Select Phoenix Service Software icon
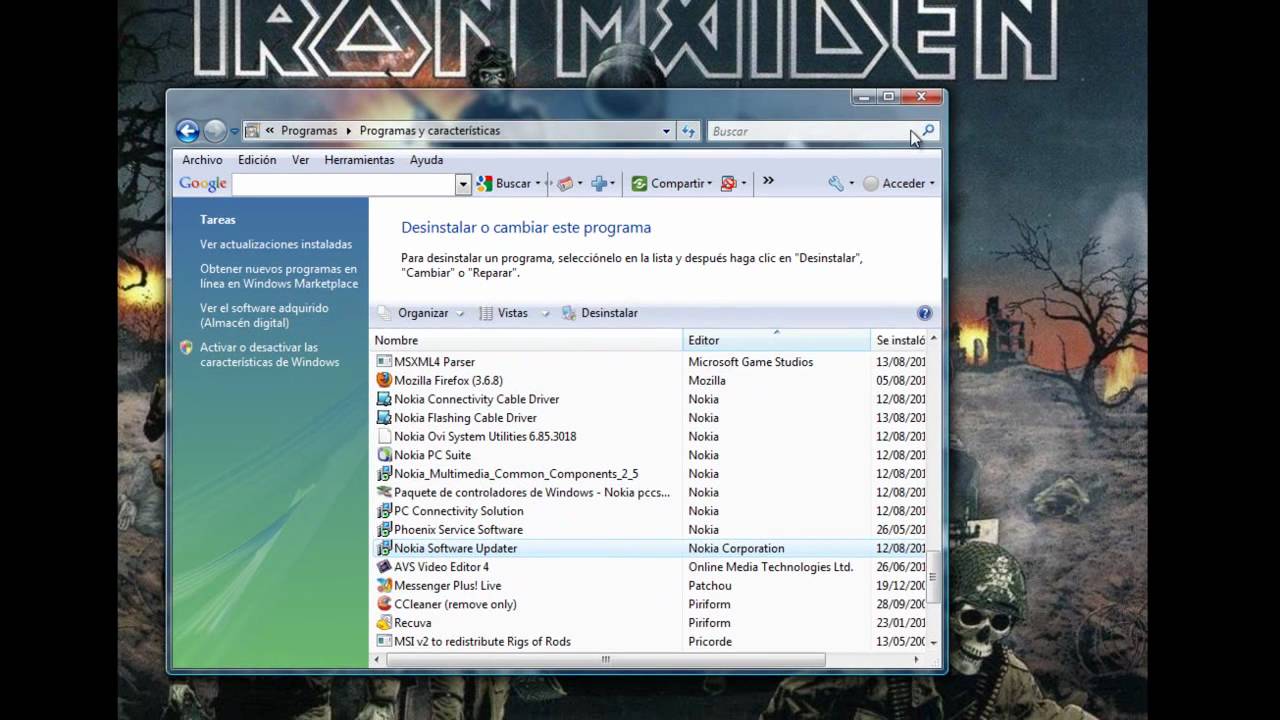This screenshot has width=1280, height=720. coord(384,530)
